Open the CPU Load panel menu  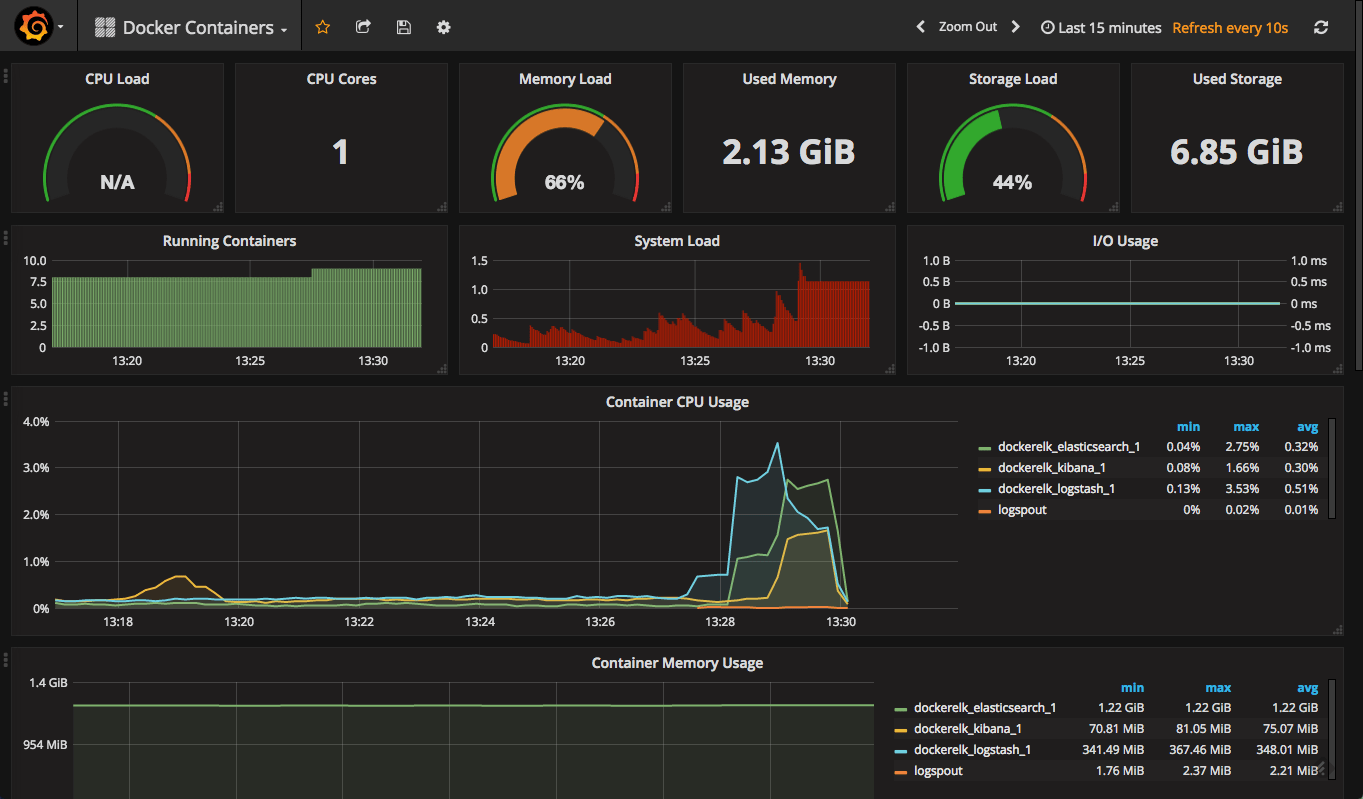pos(117,78)
